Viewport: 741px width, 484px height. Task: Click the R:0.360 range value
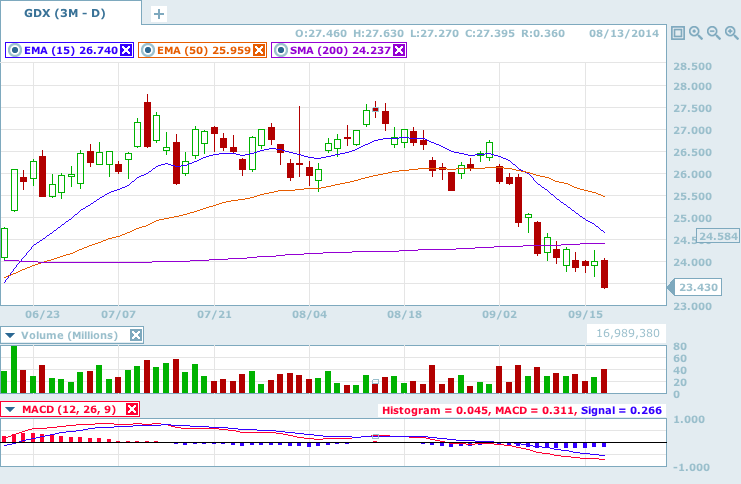(x=543, y=34)
